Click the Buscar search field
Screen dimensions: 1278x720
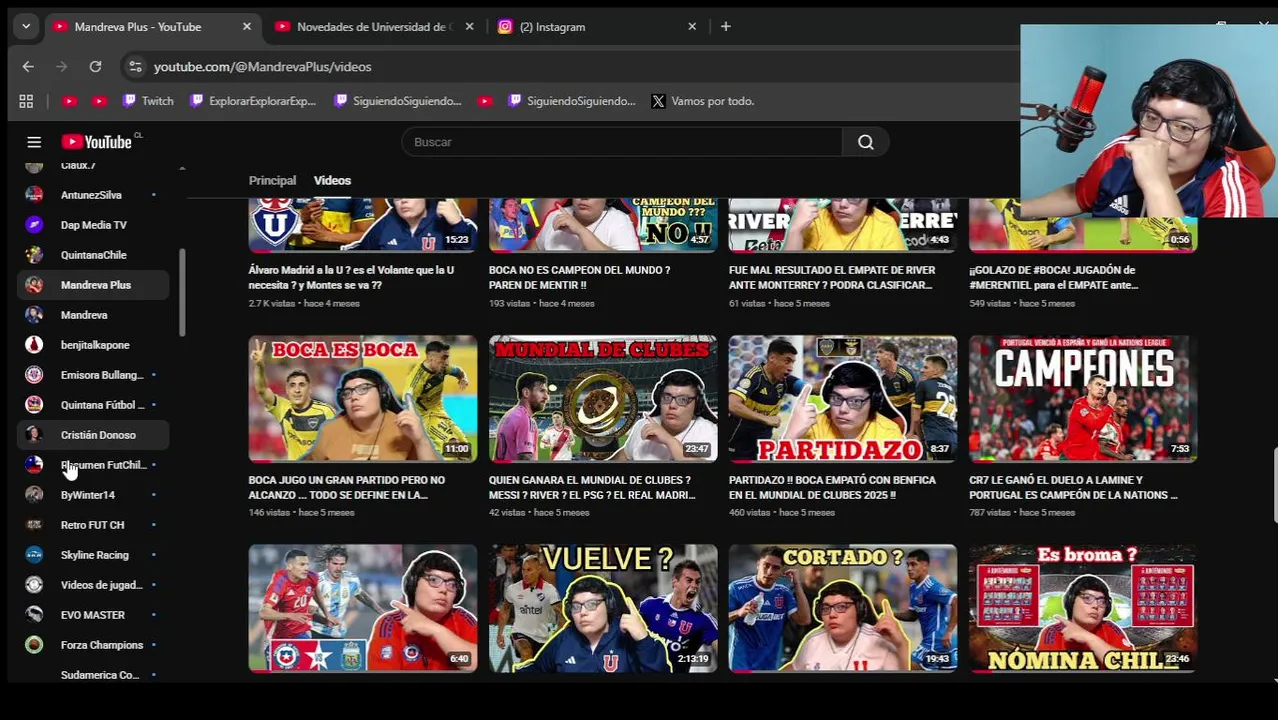point(622,142)
